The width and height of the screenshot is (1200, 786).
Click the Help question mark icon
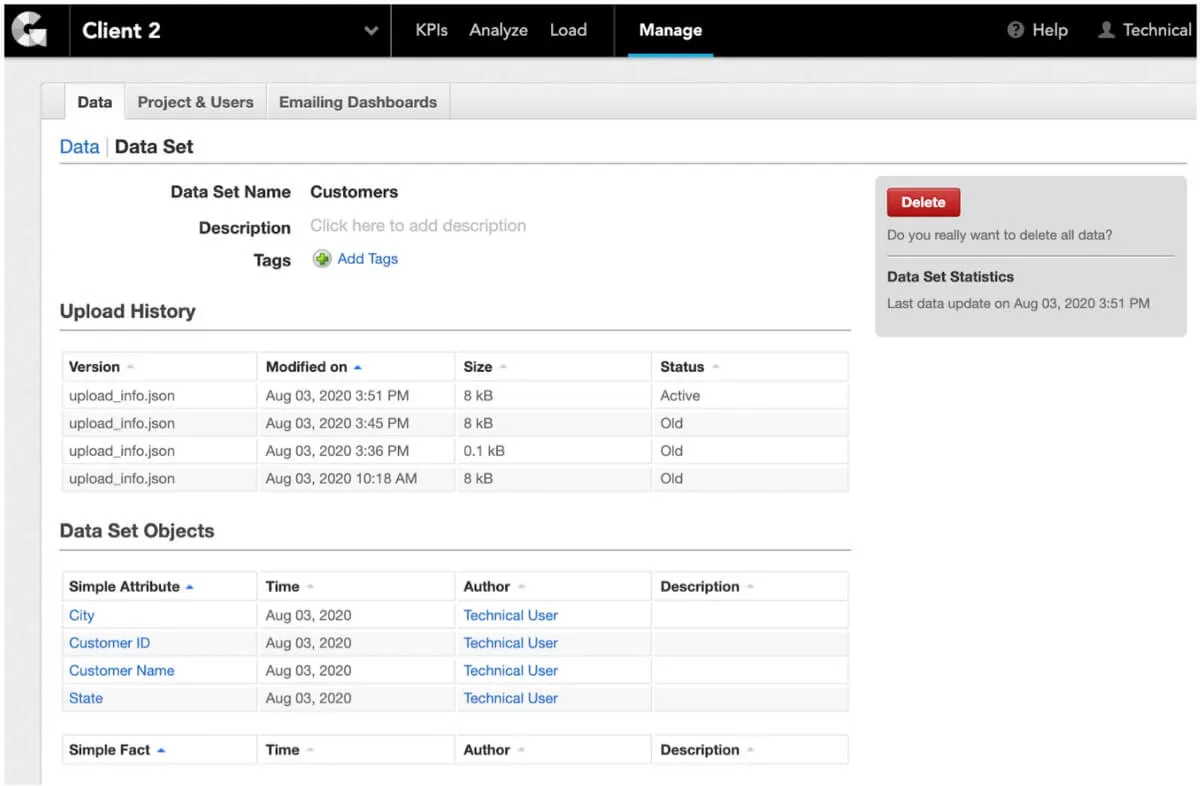coord(1016,30)
